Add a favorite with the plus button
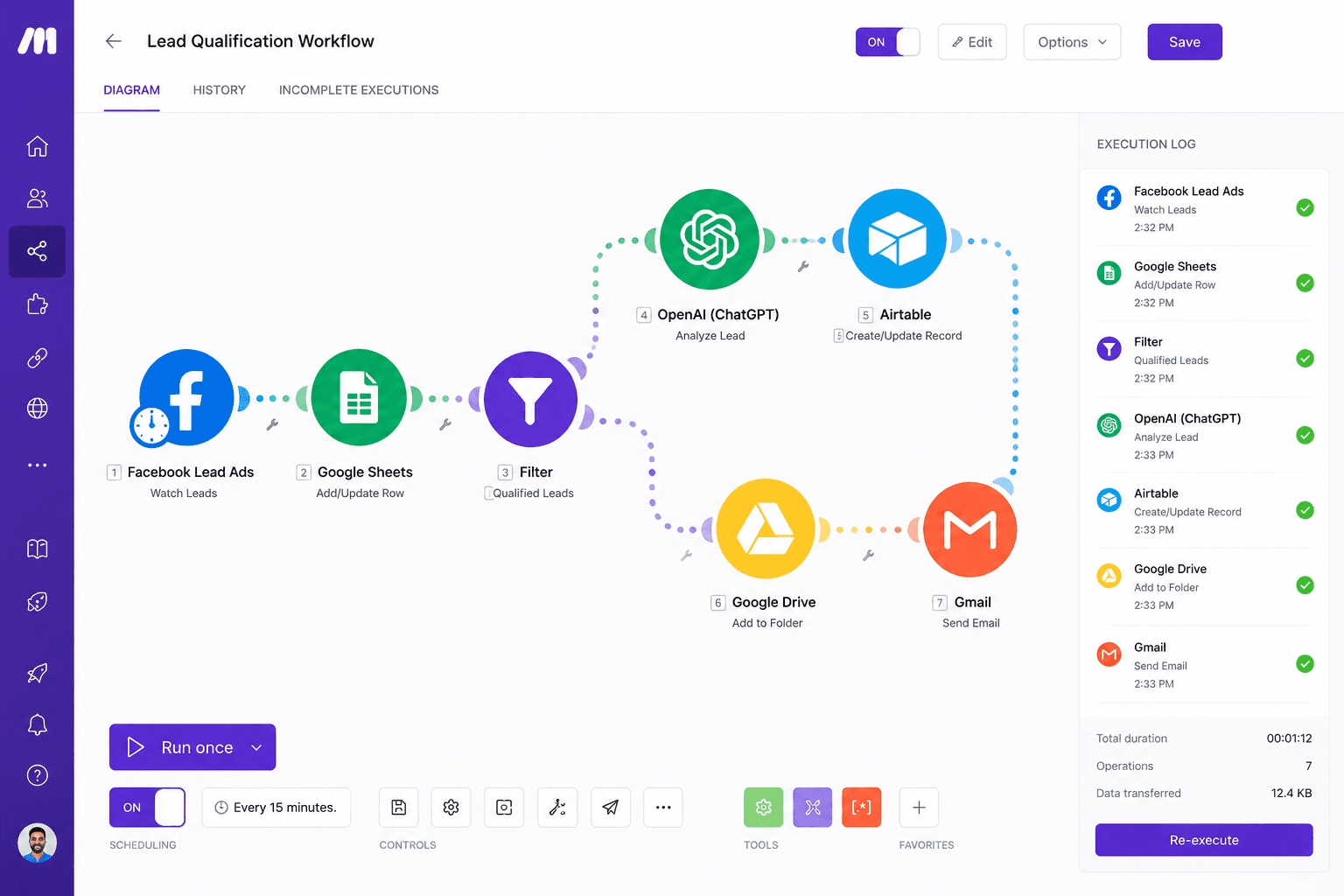The image size is (1344, 896). 919,808
